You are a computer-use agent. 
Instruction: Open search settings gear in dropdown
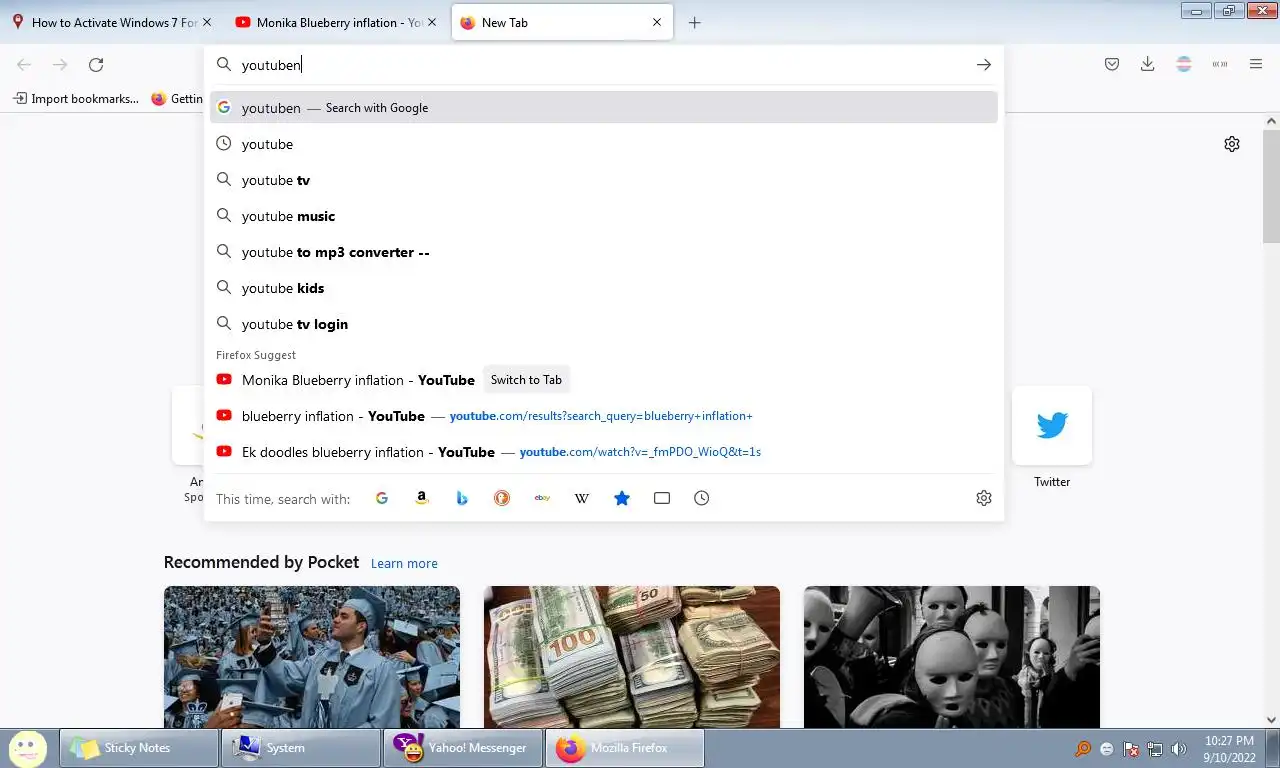tap(984, 498)
